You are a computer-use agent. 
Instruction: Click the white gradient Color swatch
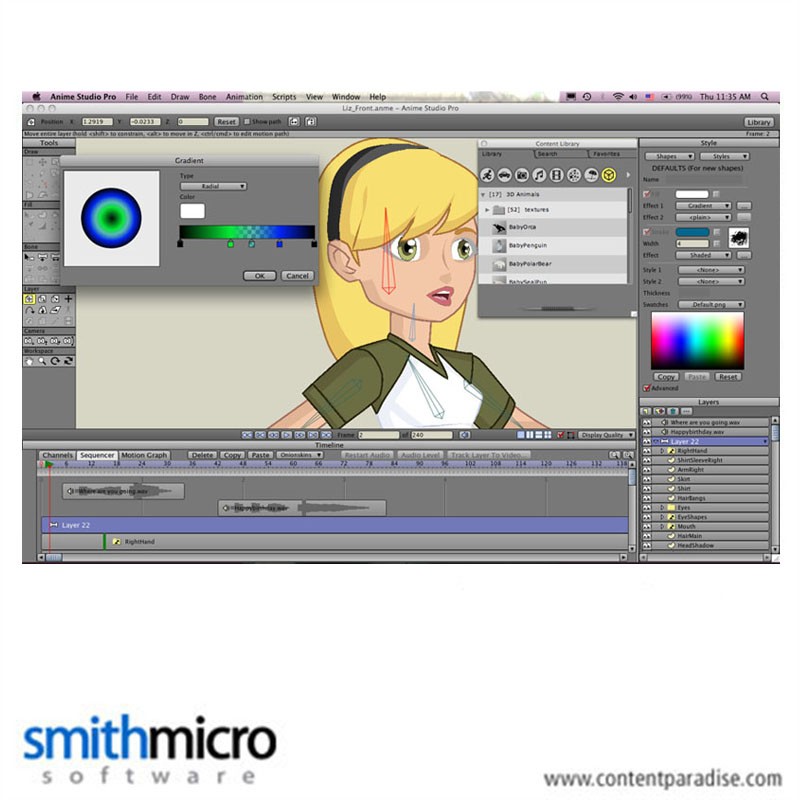(x=192, y=211)
